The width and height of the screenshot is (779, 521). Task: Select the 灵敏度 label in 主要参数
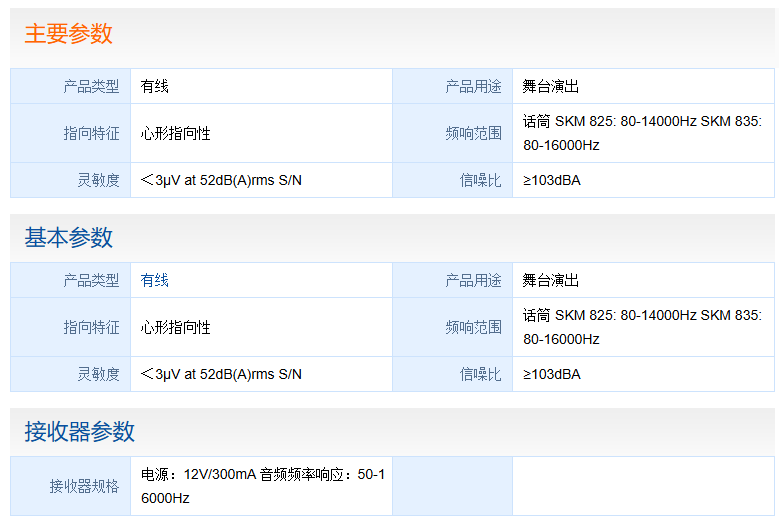click(98, 180)
